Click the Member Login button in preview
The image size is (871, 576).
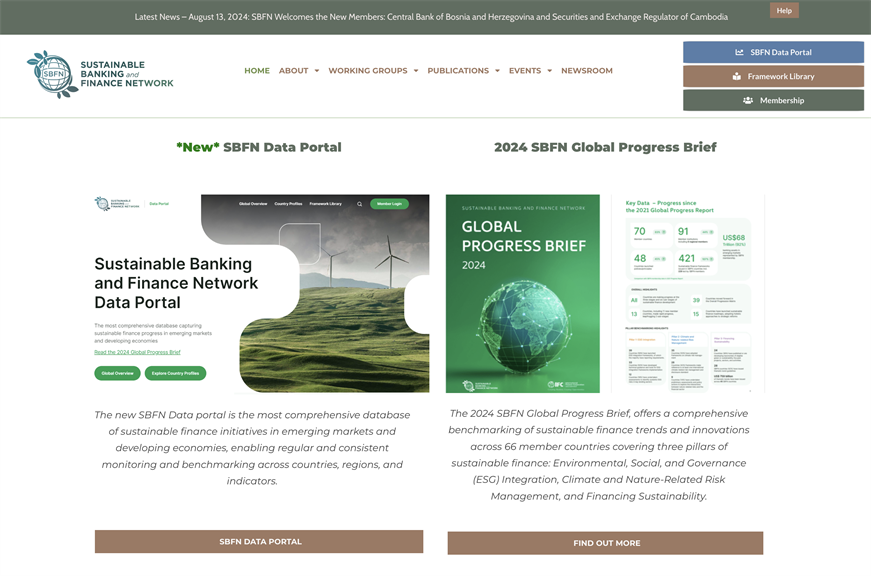tap(389, 204)
